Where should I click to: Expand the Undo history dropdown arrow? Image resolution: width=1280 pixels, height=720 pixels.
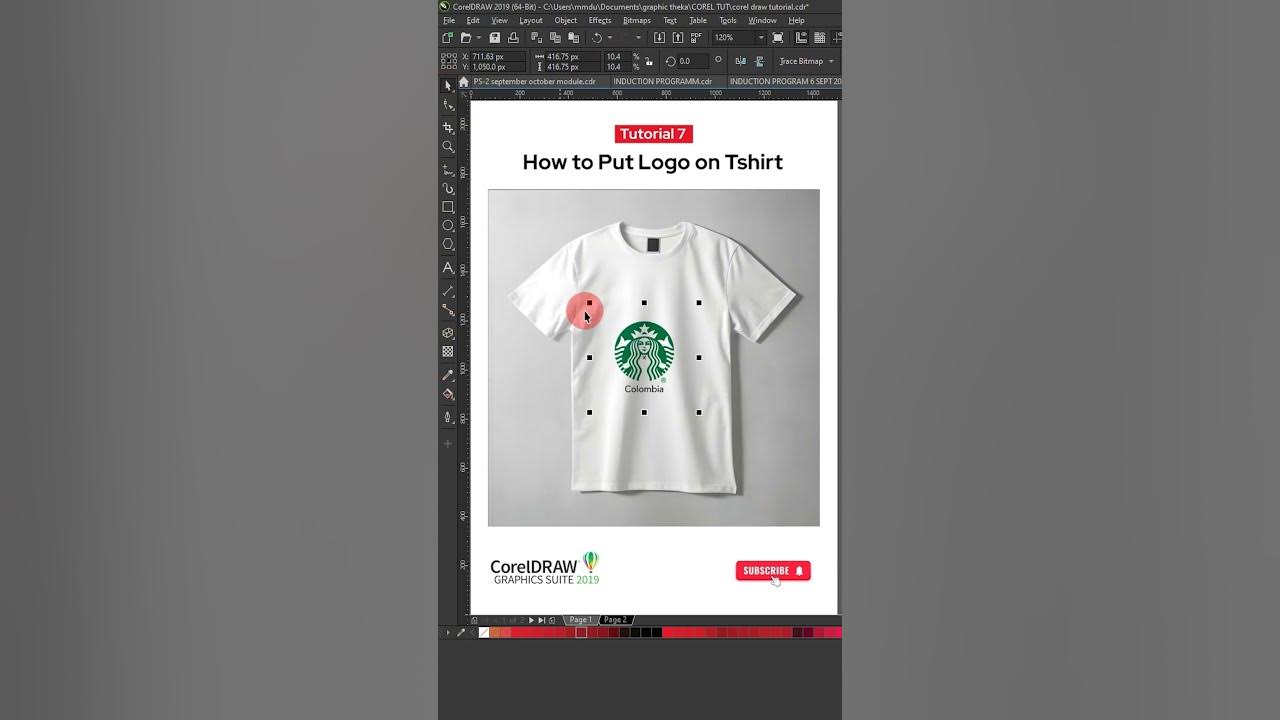pyautogui.click(x=610, y=38)
